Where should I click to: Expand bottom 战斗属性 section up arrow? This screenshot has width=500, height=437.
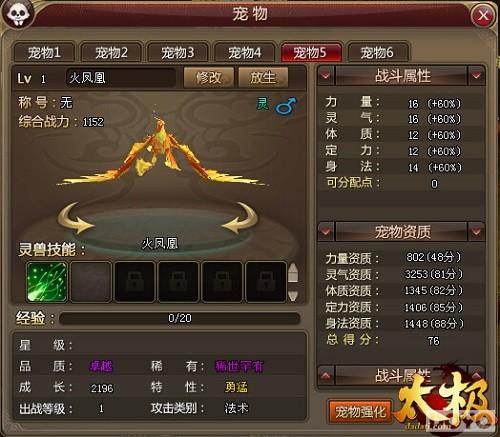coord(326,376)
